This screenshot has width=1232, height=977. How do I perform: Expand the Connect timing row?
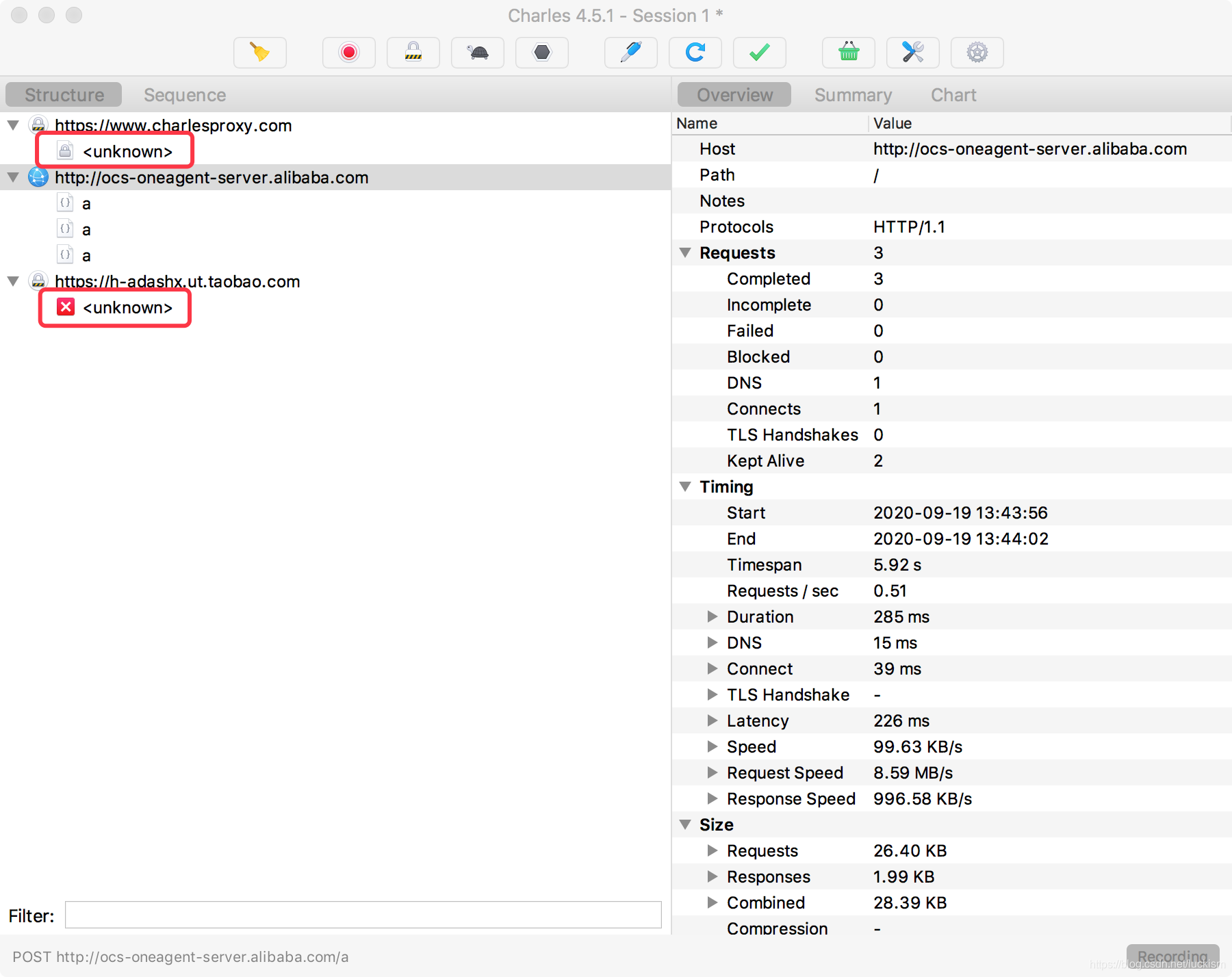click(x=713, y=668)
